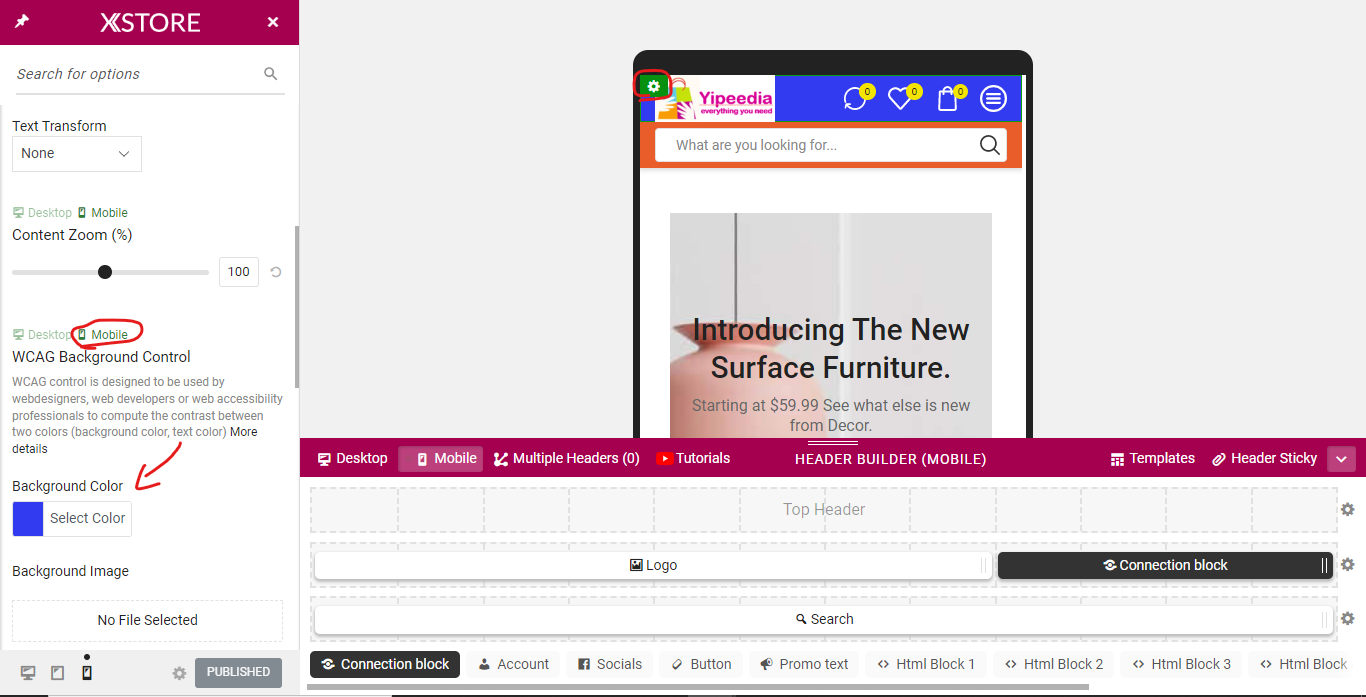Pick the Html Block 2 element
Screen dimensions: 1366x697
[x=1054, y=664]
